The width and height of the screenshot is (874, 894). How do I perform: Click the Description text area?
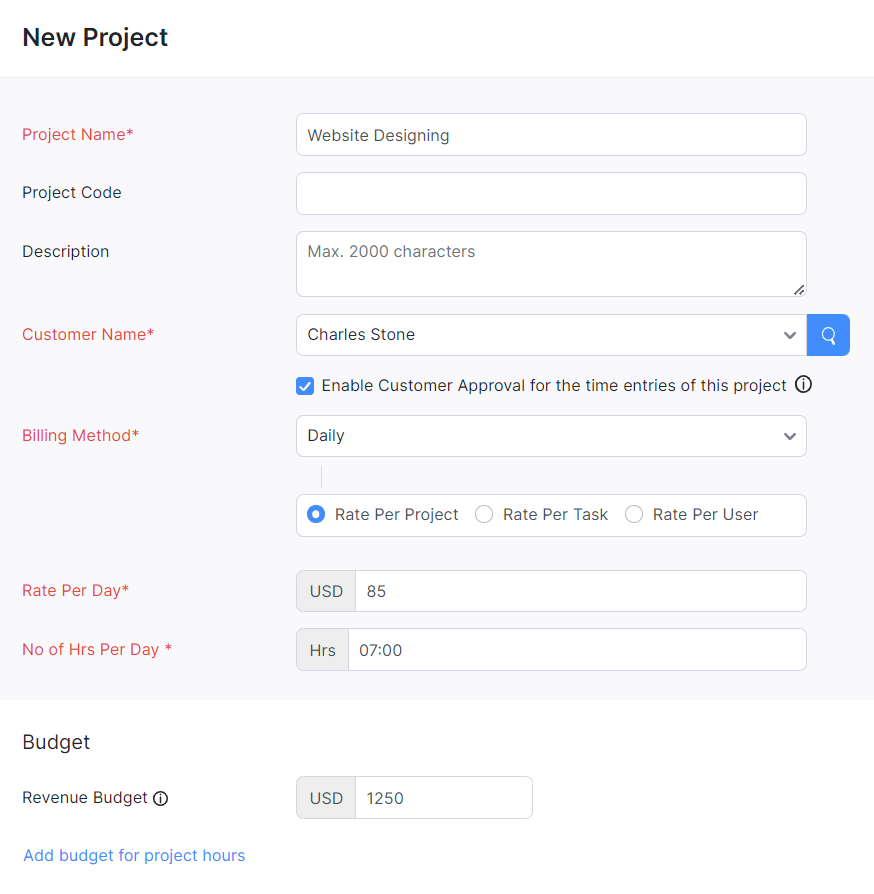[x=551, y=263]
